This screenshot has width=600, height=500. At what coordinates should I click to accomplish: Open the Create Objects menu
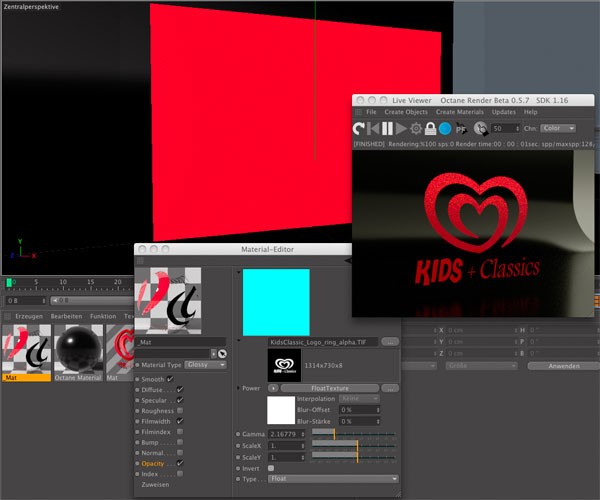click(x=406, y=112)
